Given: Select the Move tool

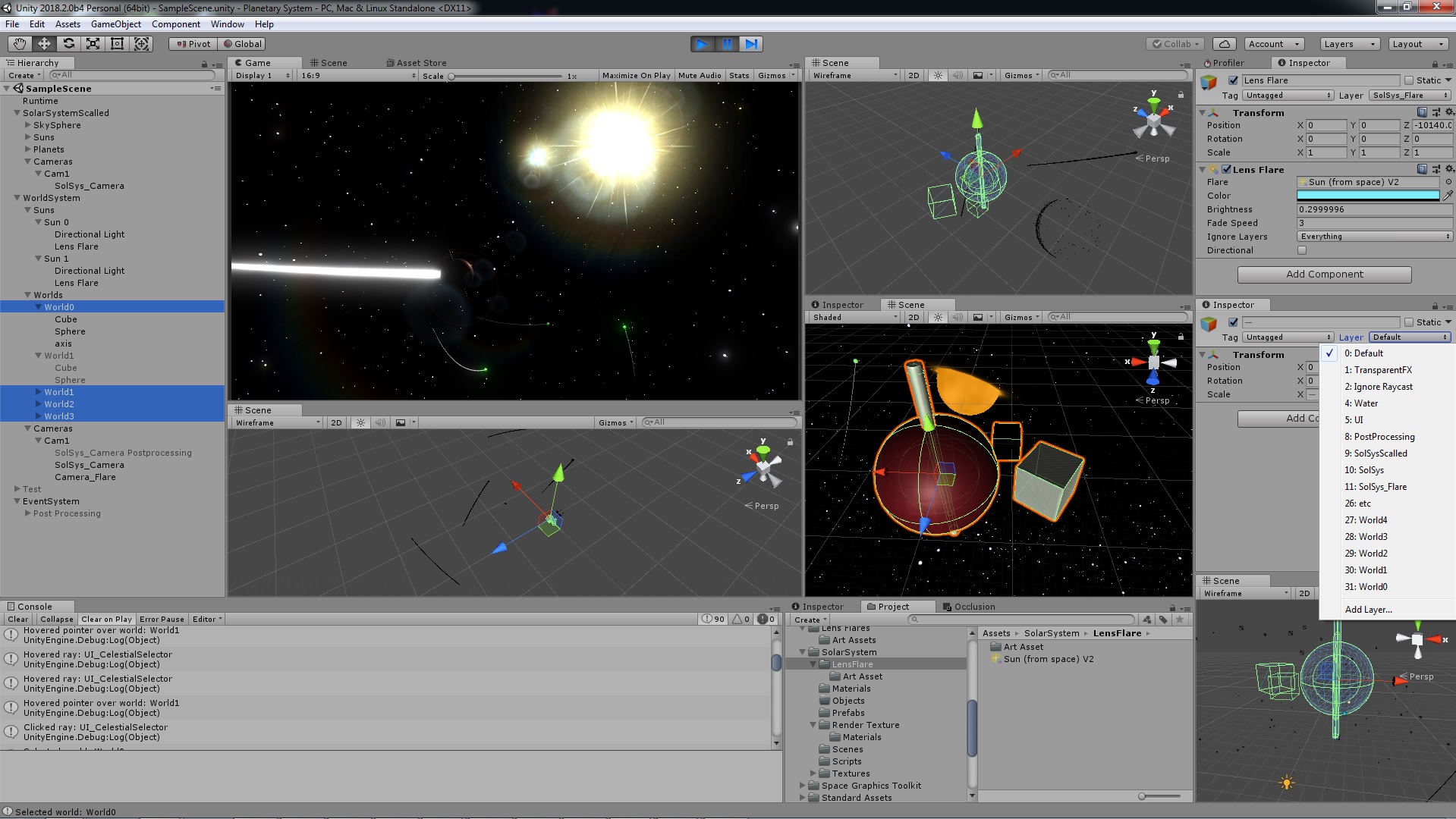Looking at the screenshot, I should click(x=43, y=43).
